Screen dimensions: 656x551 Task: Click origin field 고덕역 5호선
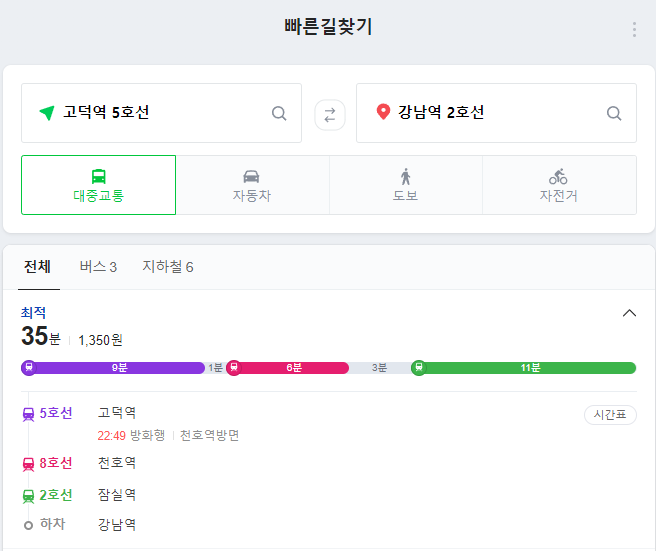161,113
